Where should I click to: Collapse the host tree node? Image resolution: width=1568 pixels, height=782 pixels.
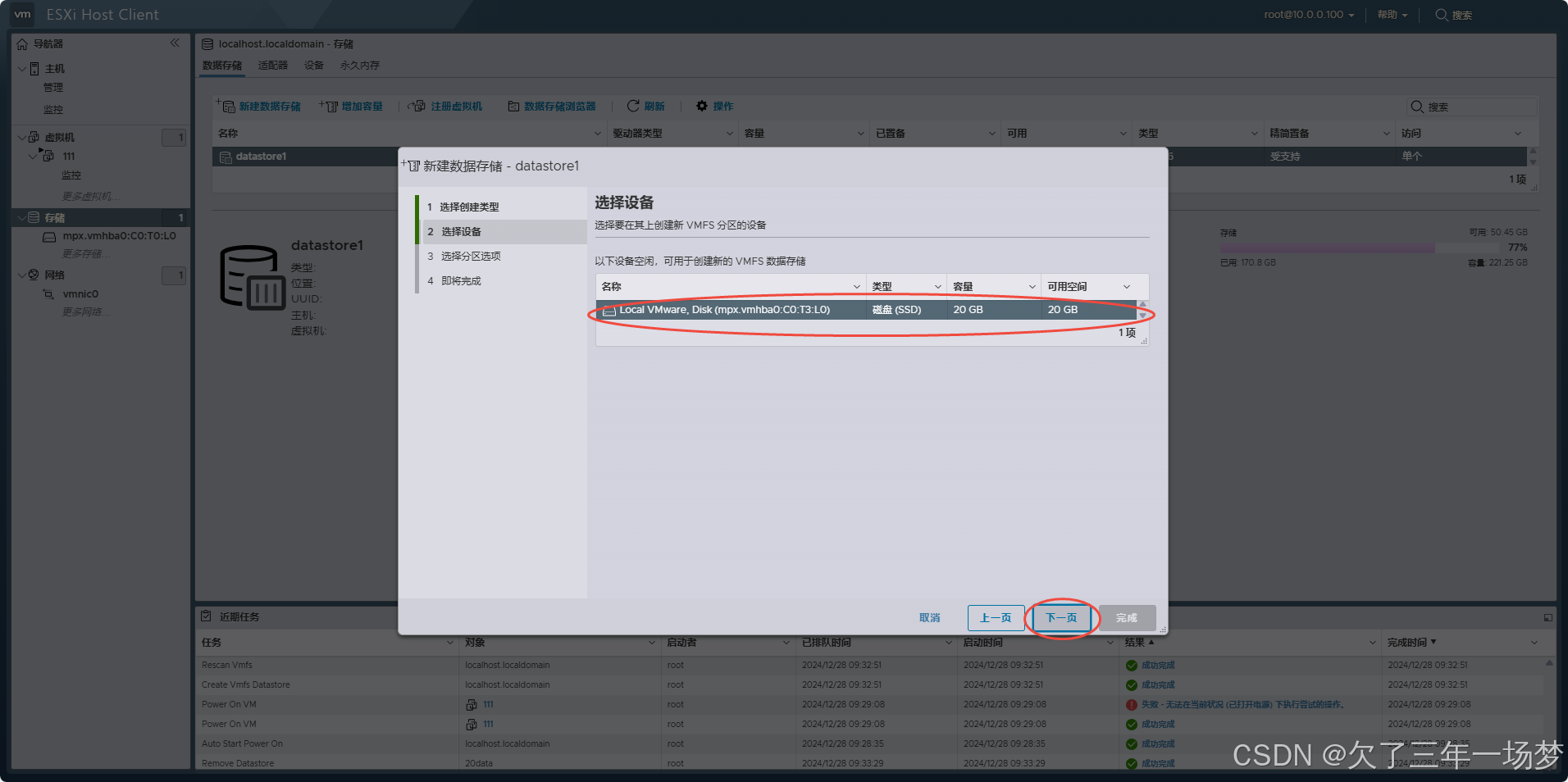click(21, 69)
